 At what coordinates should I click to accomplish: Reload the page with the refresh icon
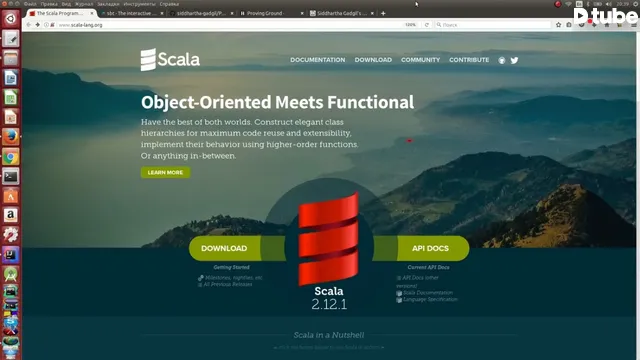pyautogui.click(x=427, y=25)
